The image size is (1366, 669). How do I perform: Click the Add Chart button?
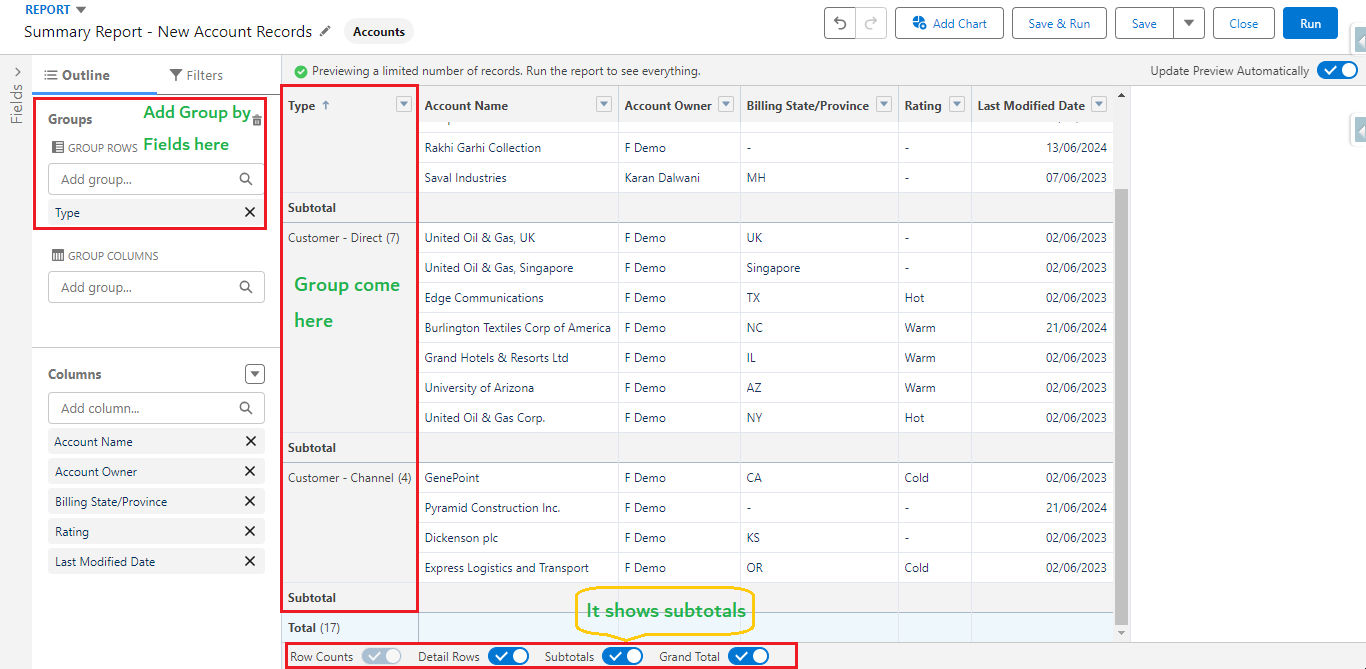(949, 24)
